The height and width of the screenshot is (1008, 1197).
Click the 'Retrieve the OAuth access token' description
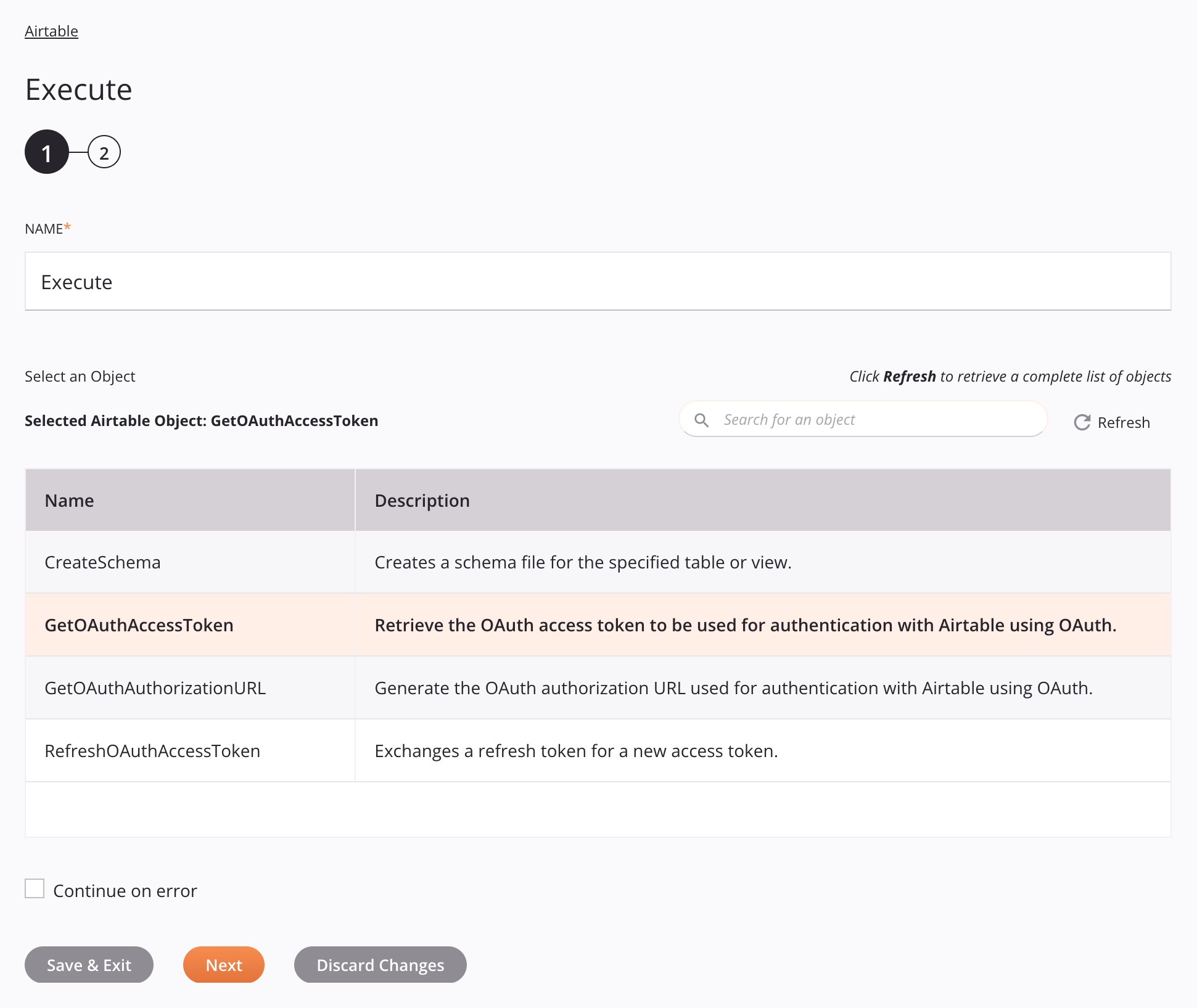pos(745,625)
